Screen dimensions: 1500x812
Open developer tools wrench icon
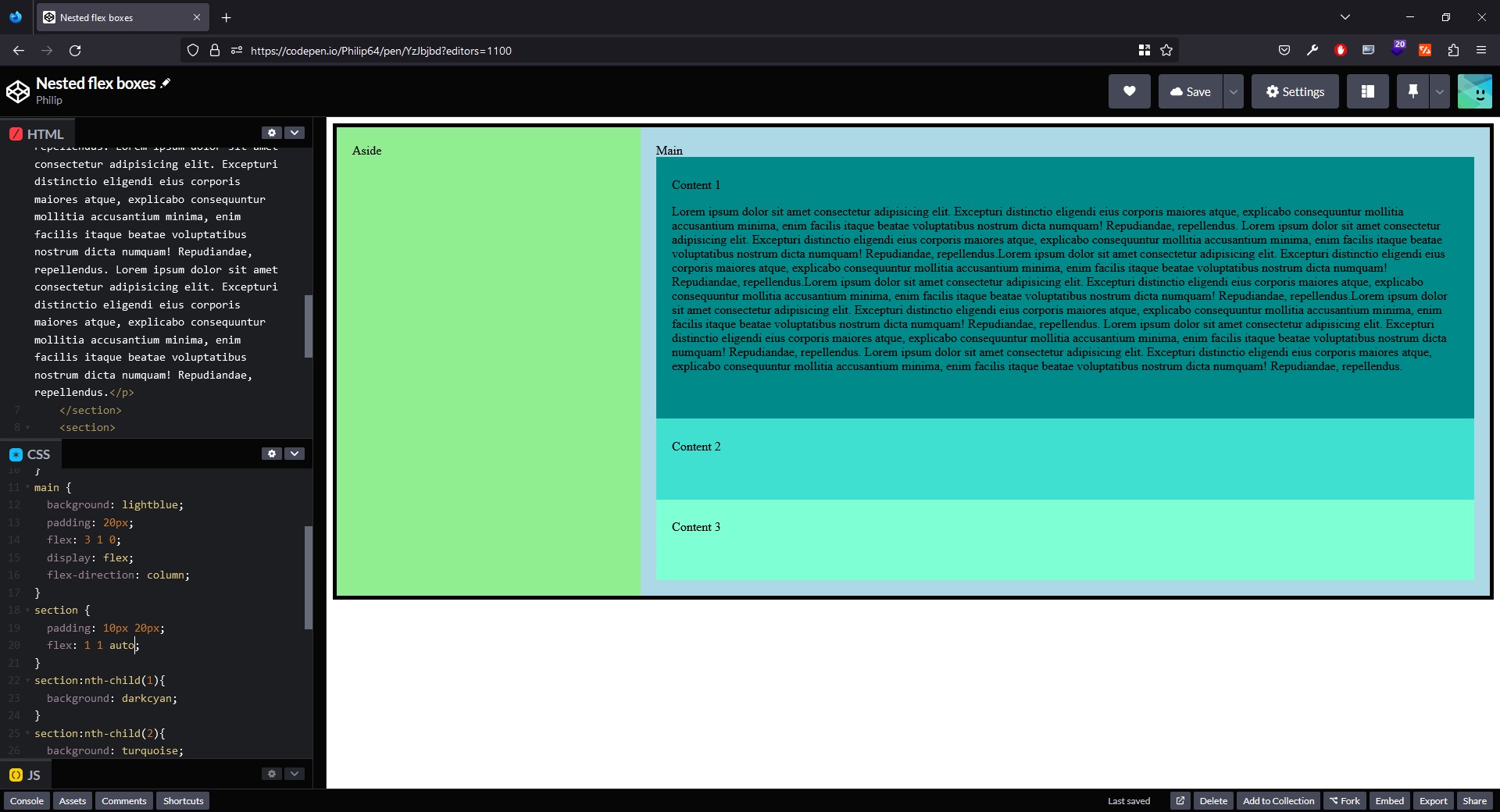coord(1312,50)
